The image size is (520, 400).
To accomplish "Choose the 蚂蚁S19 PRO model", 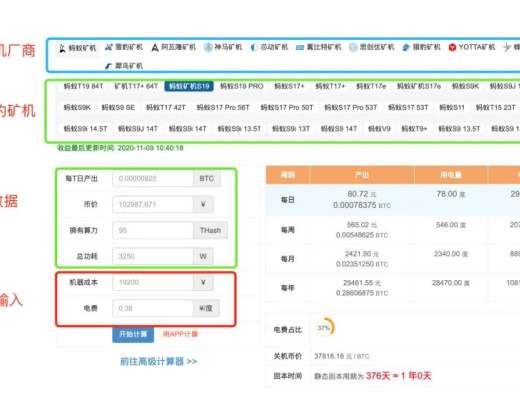I will [x=242, y=86].
